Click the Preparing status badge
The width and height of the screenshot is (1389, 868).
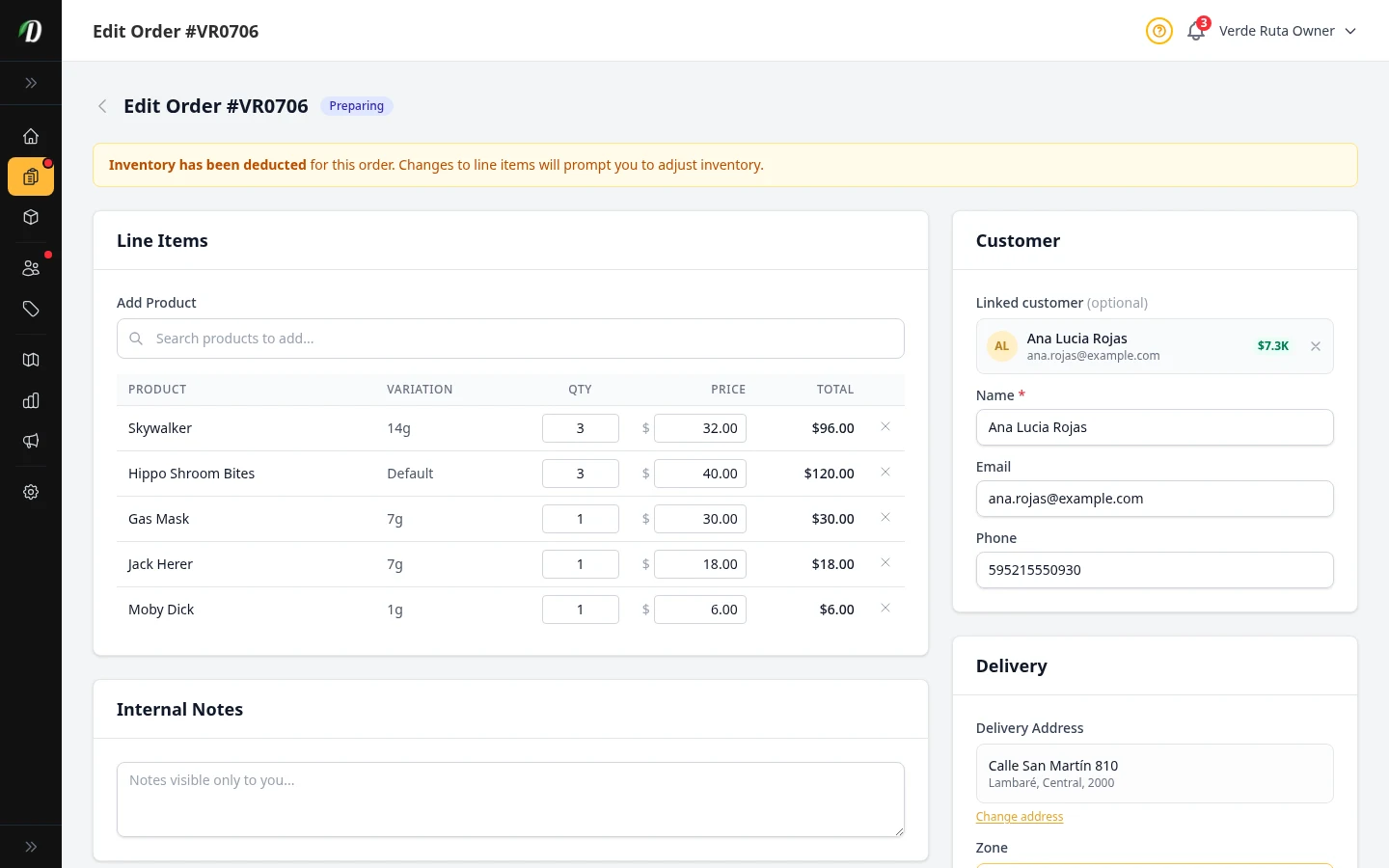356,106
